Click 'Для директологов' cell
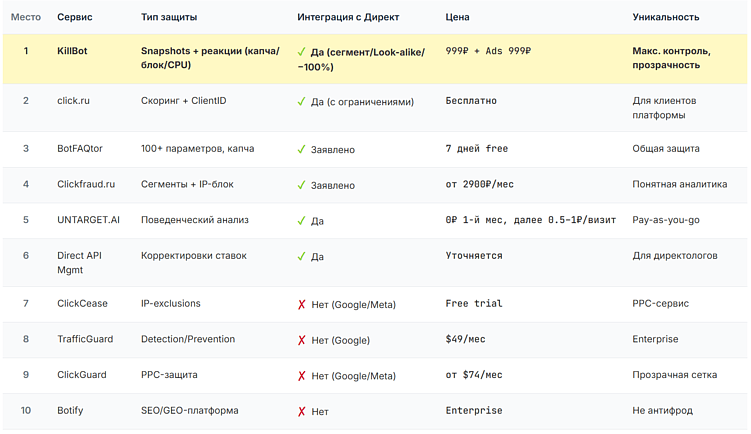751x434 pixels. (x=675, y=255)
